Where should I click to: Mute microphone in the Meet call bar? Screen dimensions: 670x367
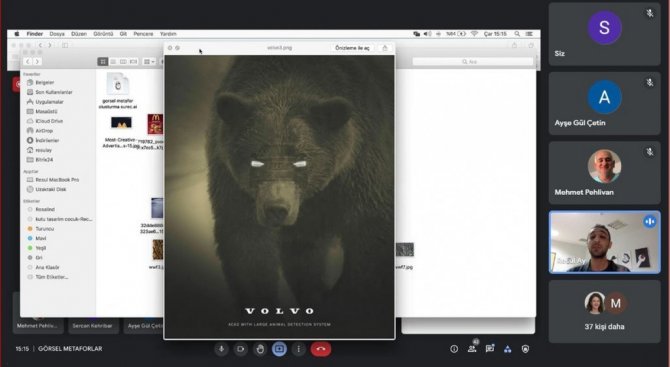[x=221, y=349]
